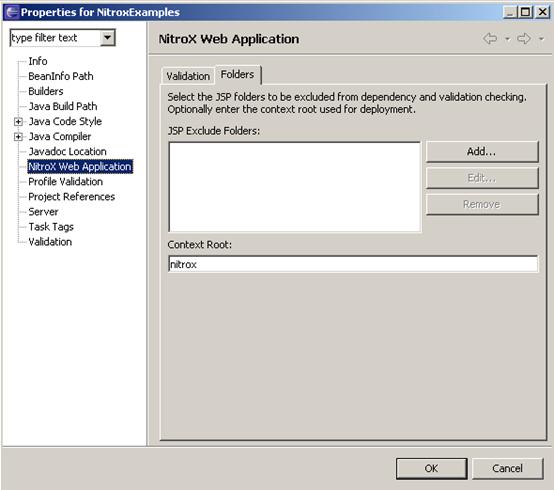Image resolution: width=554 pixels, height=490 pixels.
Task: Click the Cancel button
Action: click(507, 468)
